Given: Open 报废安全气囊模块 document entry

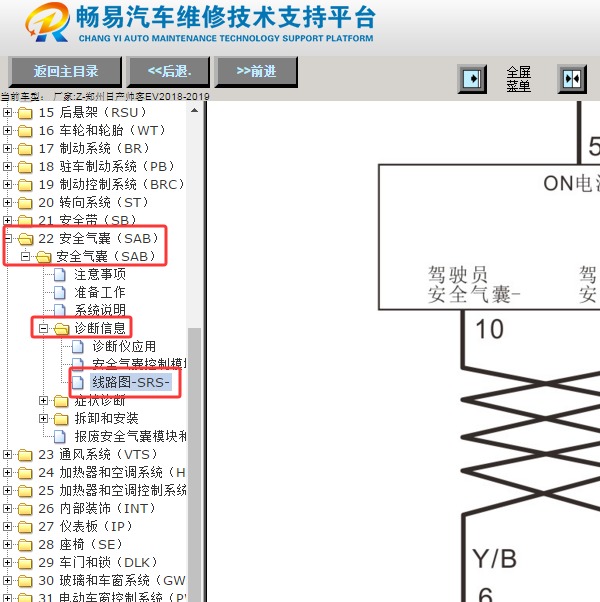Looking at the screenshot, I should point(131,437).
